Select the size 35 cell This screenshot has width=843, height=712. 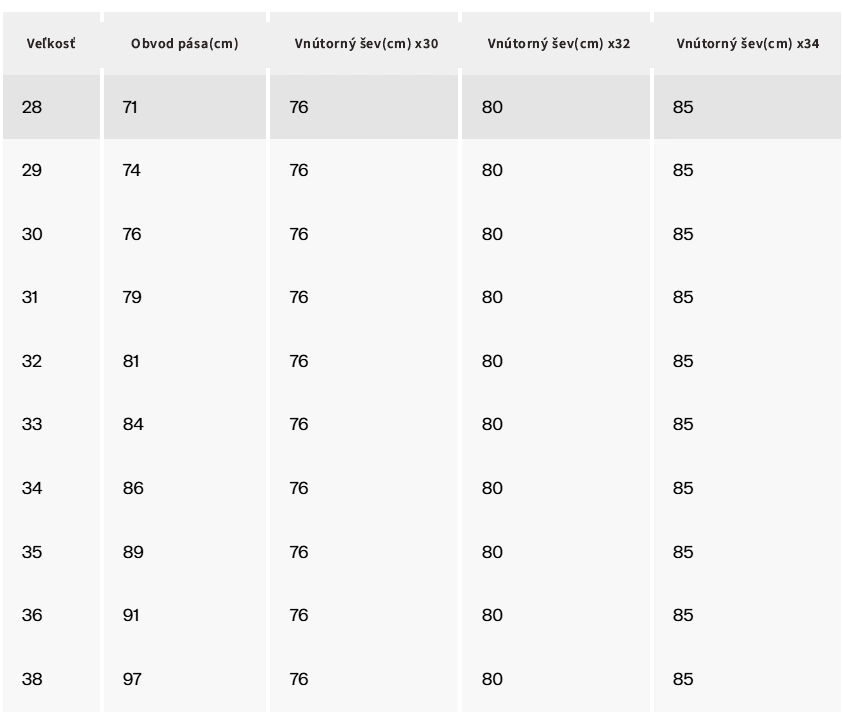click(32, 552)
